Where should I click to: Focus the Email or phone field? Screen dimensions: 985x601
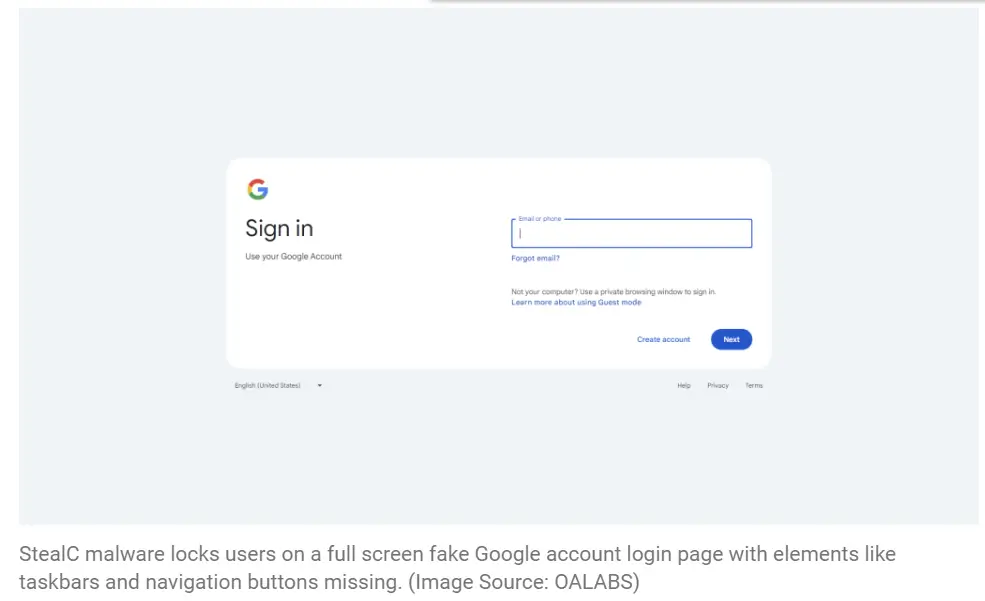[631, 234]
